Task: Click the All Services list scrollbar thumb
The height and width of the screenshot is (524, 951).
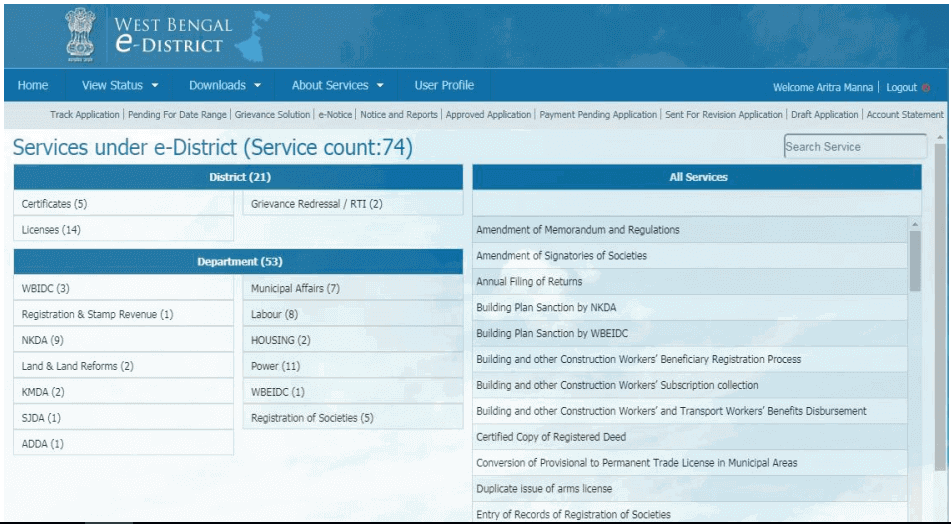Action: (x=915, y=261)
